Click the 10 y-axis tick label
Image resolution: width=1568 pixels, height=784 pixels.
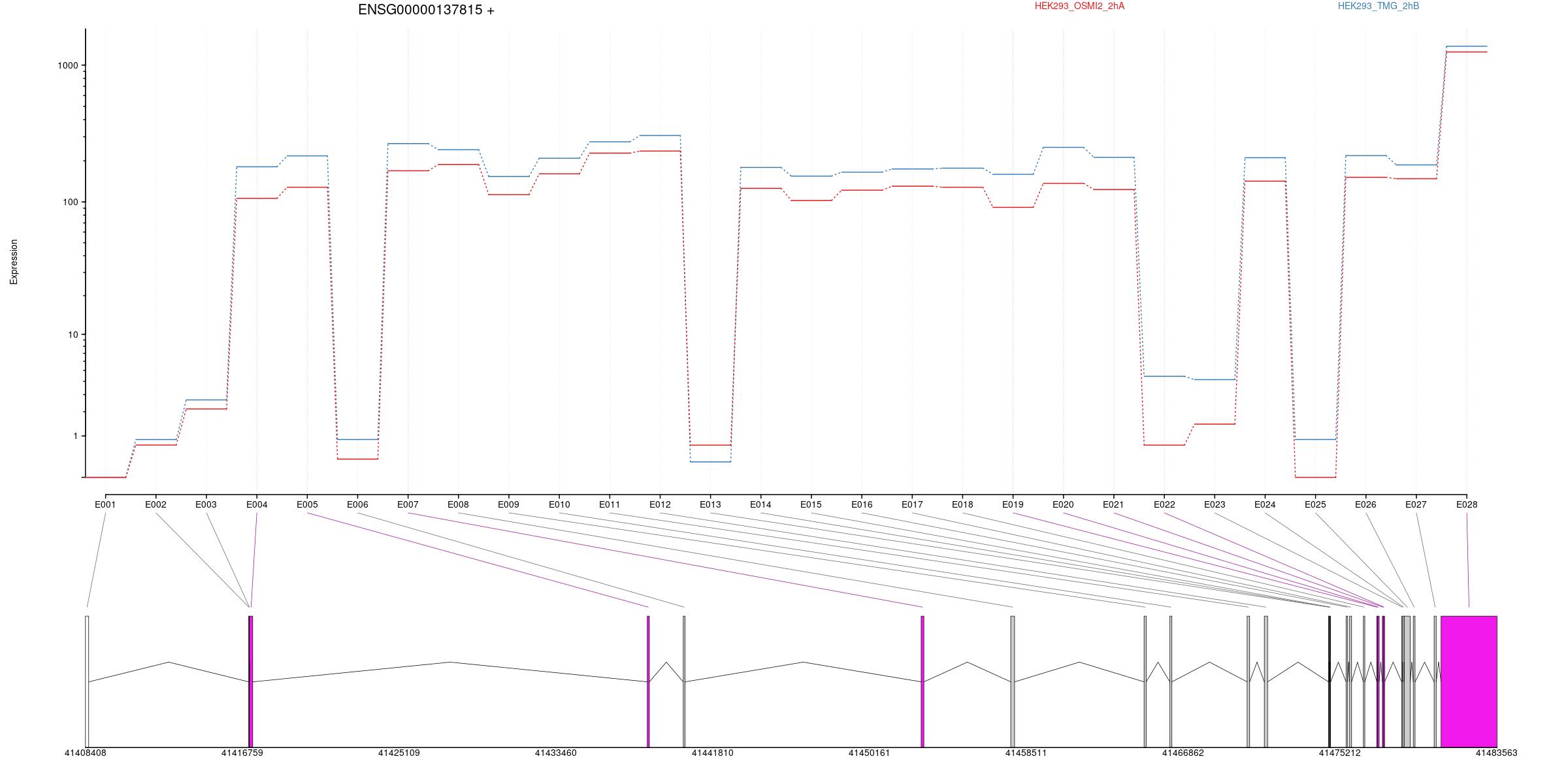click(73, 335)
